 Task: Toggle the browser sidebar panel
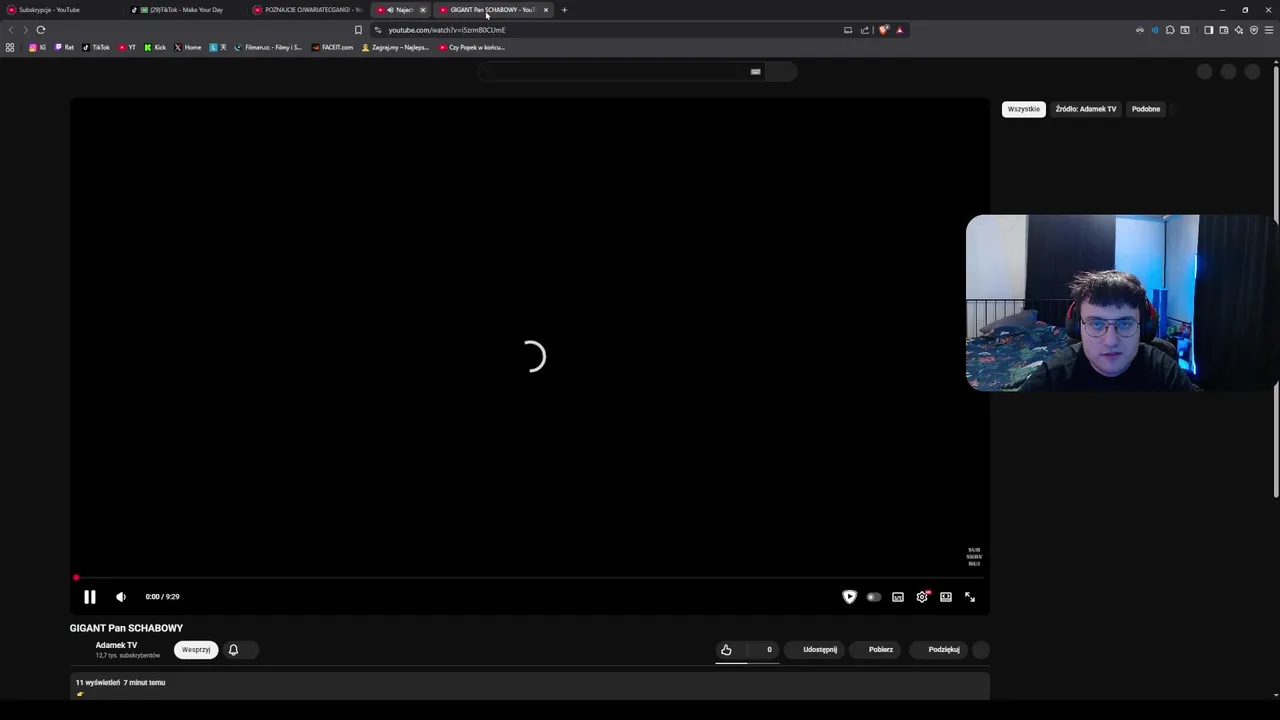coord(1208,30)
